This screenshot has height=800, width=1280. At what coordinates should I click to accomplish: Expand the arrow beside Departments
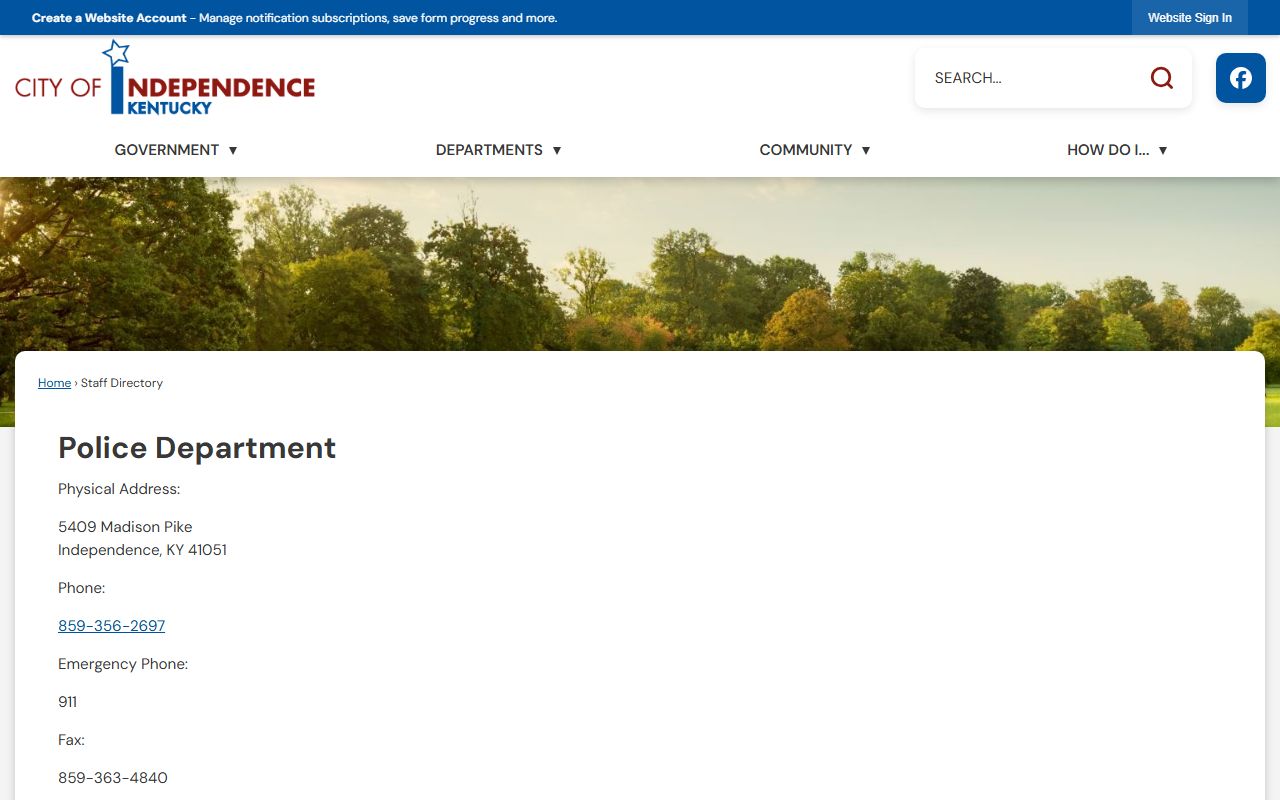[x=557, y=150]
